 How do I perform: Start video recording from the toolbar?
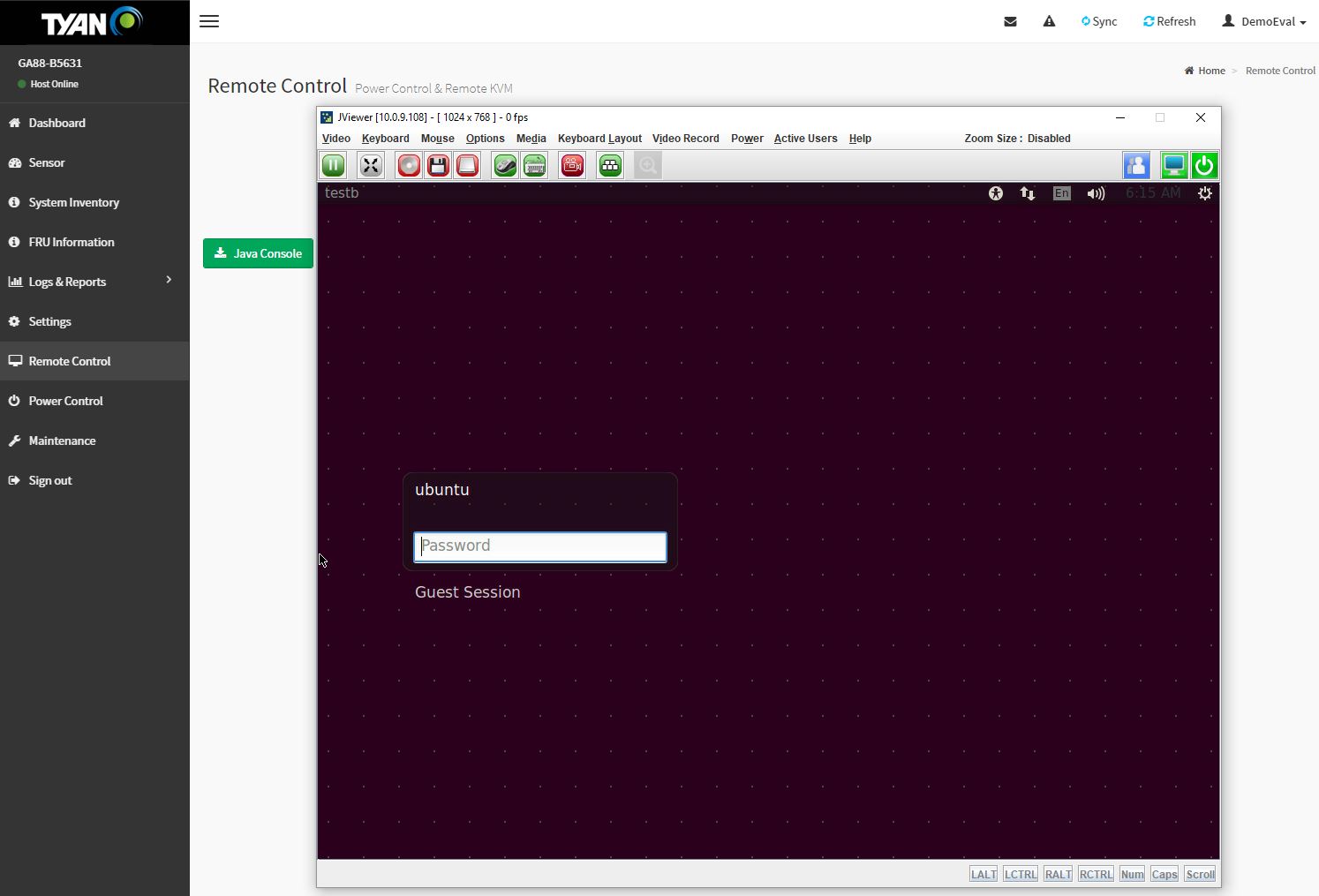point(572,165)
